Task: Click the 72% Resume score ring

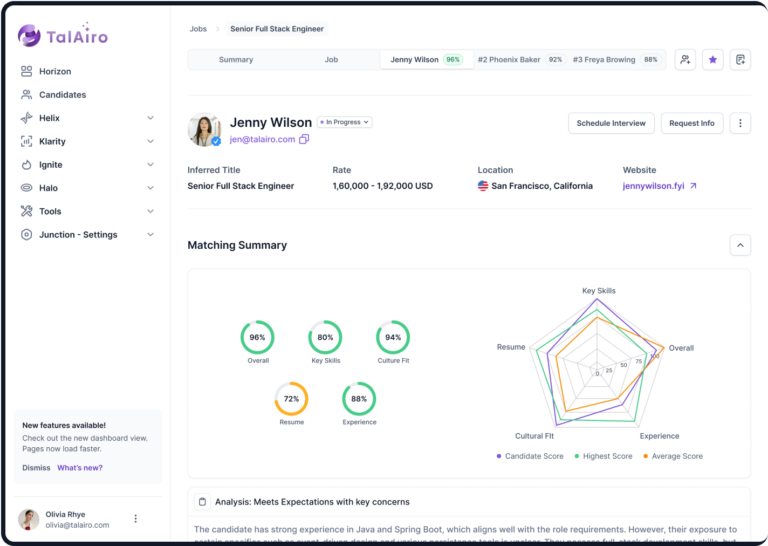Action: 291,399
